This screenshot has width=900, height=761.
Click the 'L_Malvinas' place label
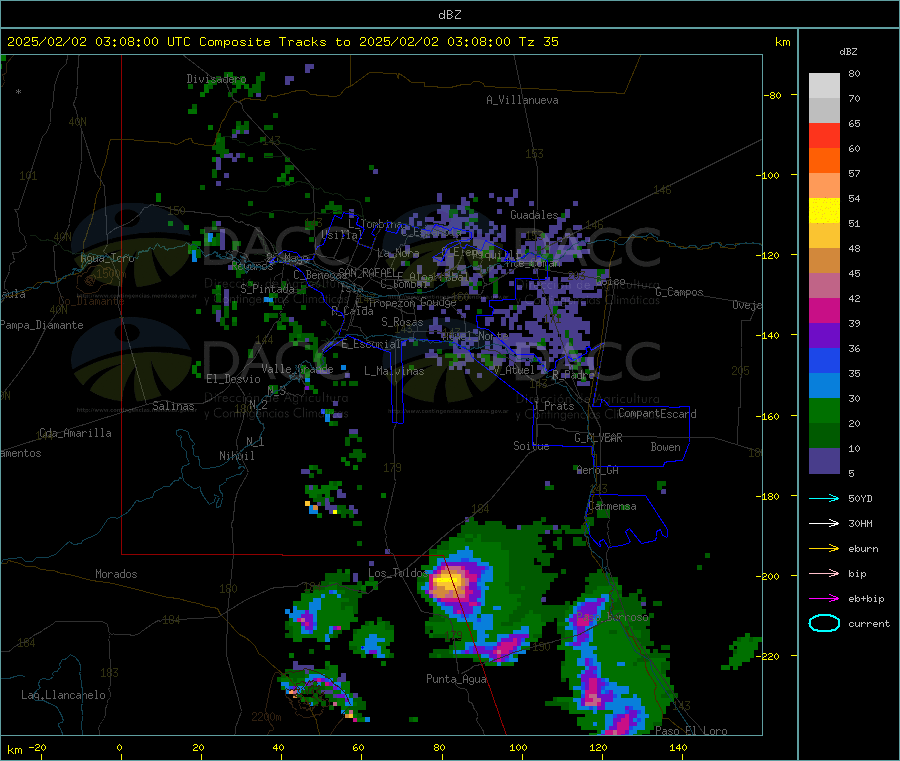(394, 371)
